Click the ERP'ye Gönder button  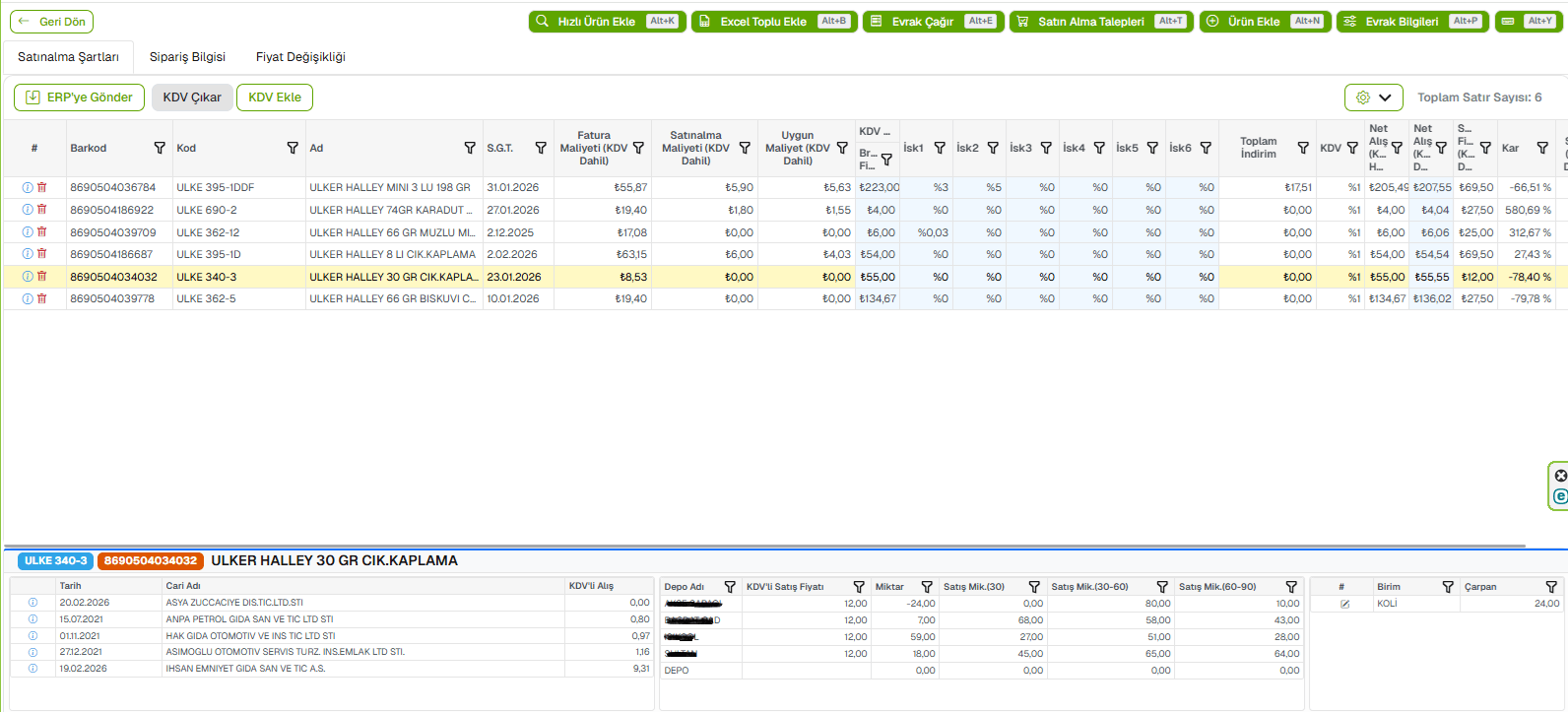(x=79, y=97)
